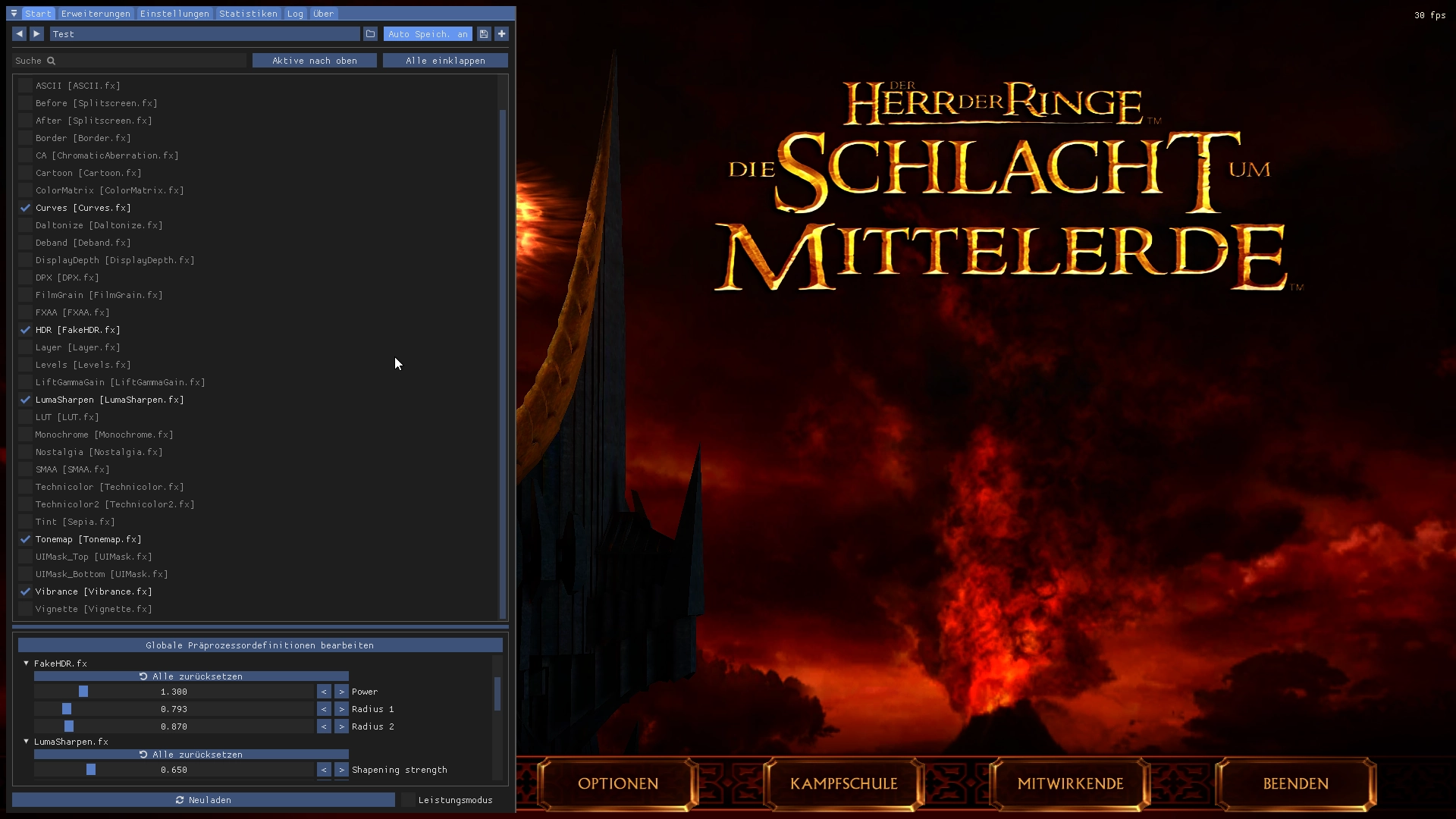Select Technicolor2 [Technicolor2.fx] row
Image resolution: width=1456 pixels, height=819 pixels.
point(115,504)
